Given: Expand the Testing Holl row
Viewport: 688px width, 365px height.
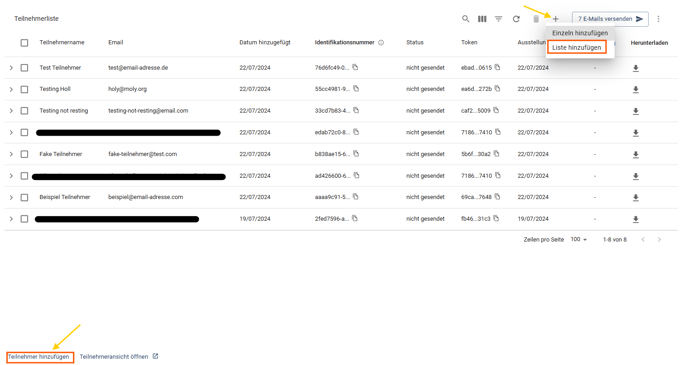Looking at the screenshot, I should point(11,89).
